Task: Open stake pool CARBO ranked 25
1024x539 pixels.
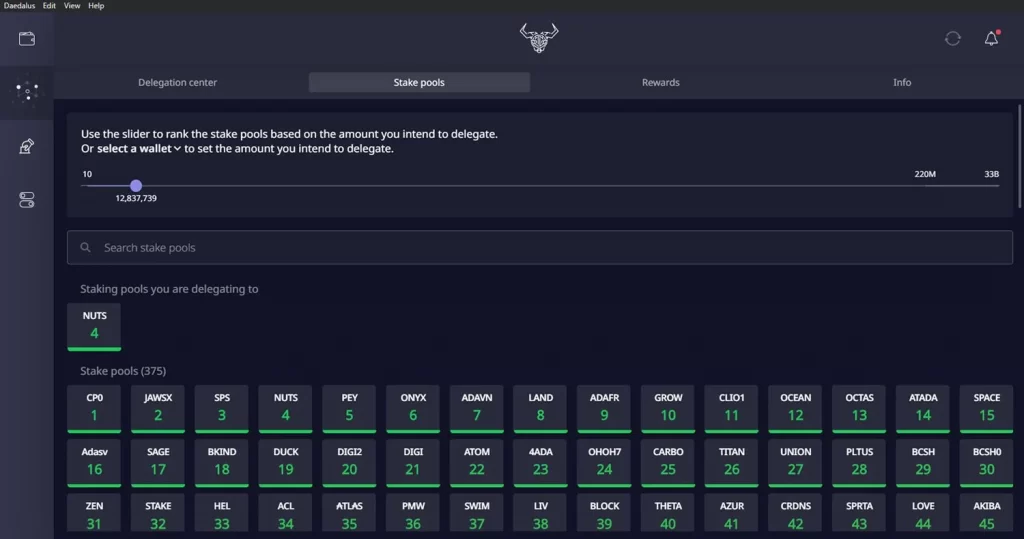Action: (x=668, y=463)
